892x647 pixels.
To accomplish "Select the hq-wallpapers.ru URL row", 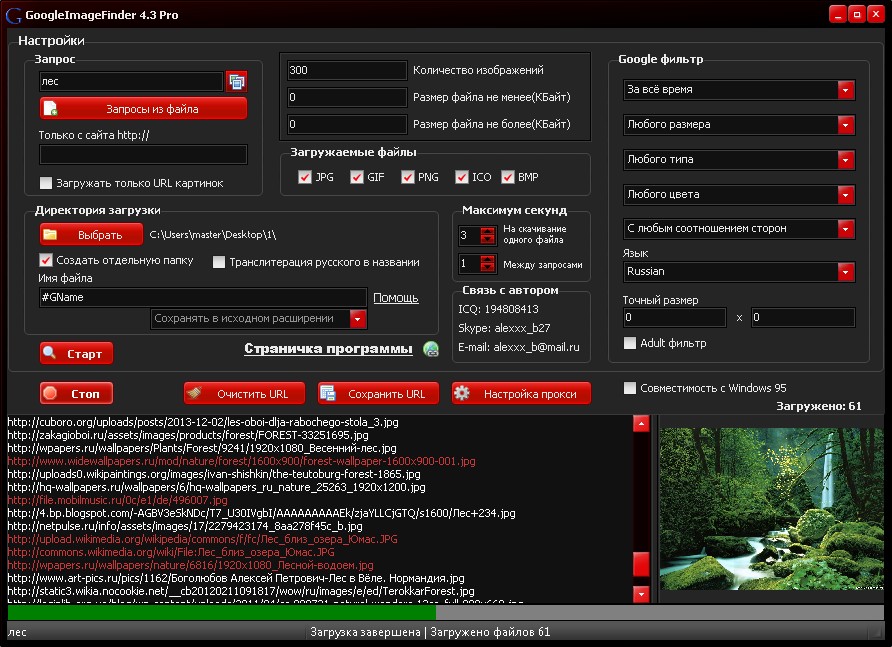I will [216, 487].
